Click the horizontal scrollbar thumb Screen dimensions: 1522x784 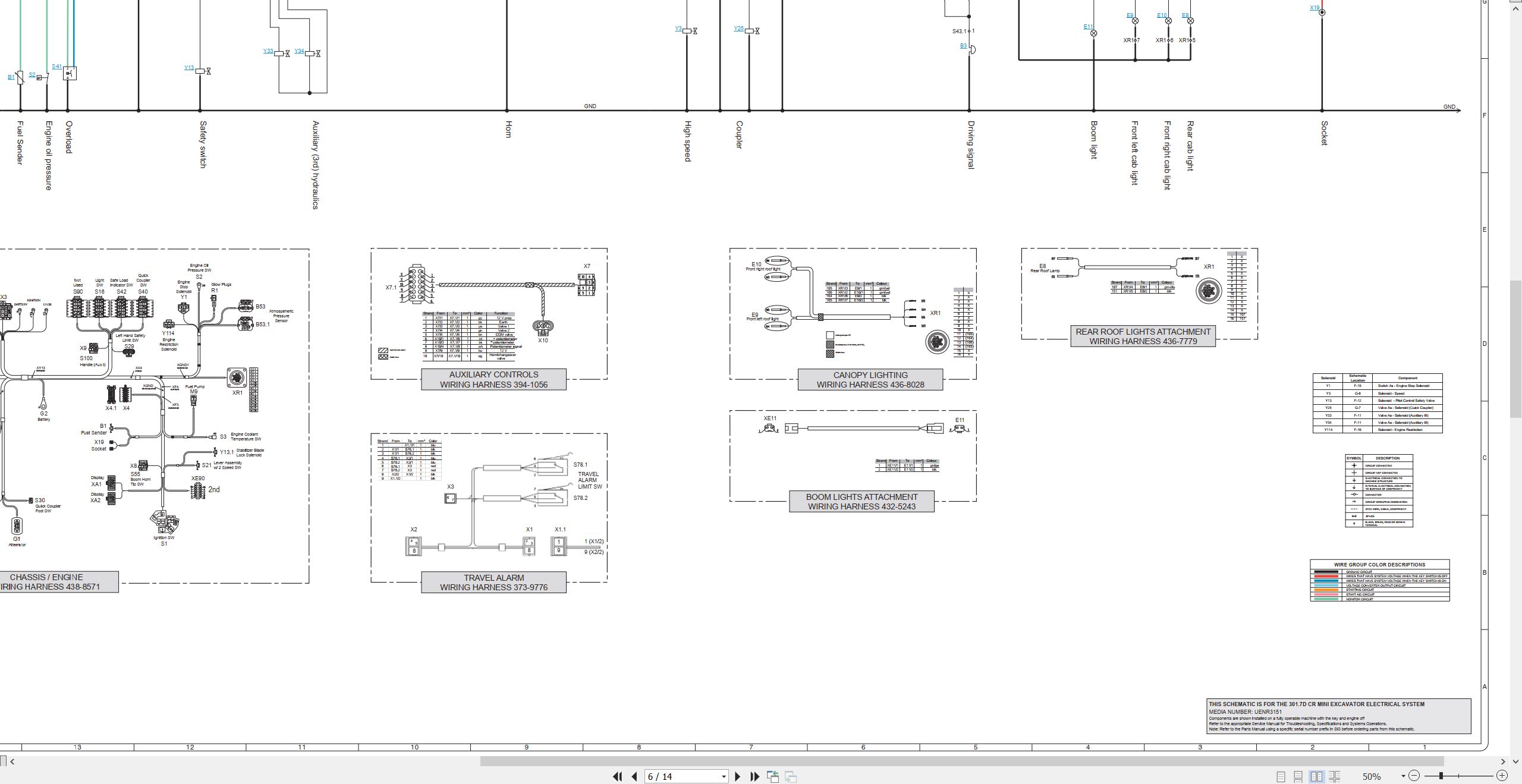pos(962,761)
